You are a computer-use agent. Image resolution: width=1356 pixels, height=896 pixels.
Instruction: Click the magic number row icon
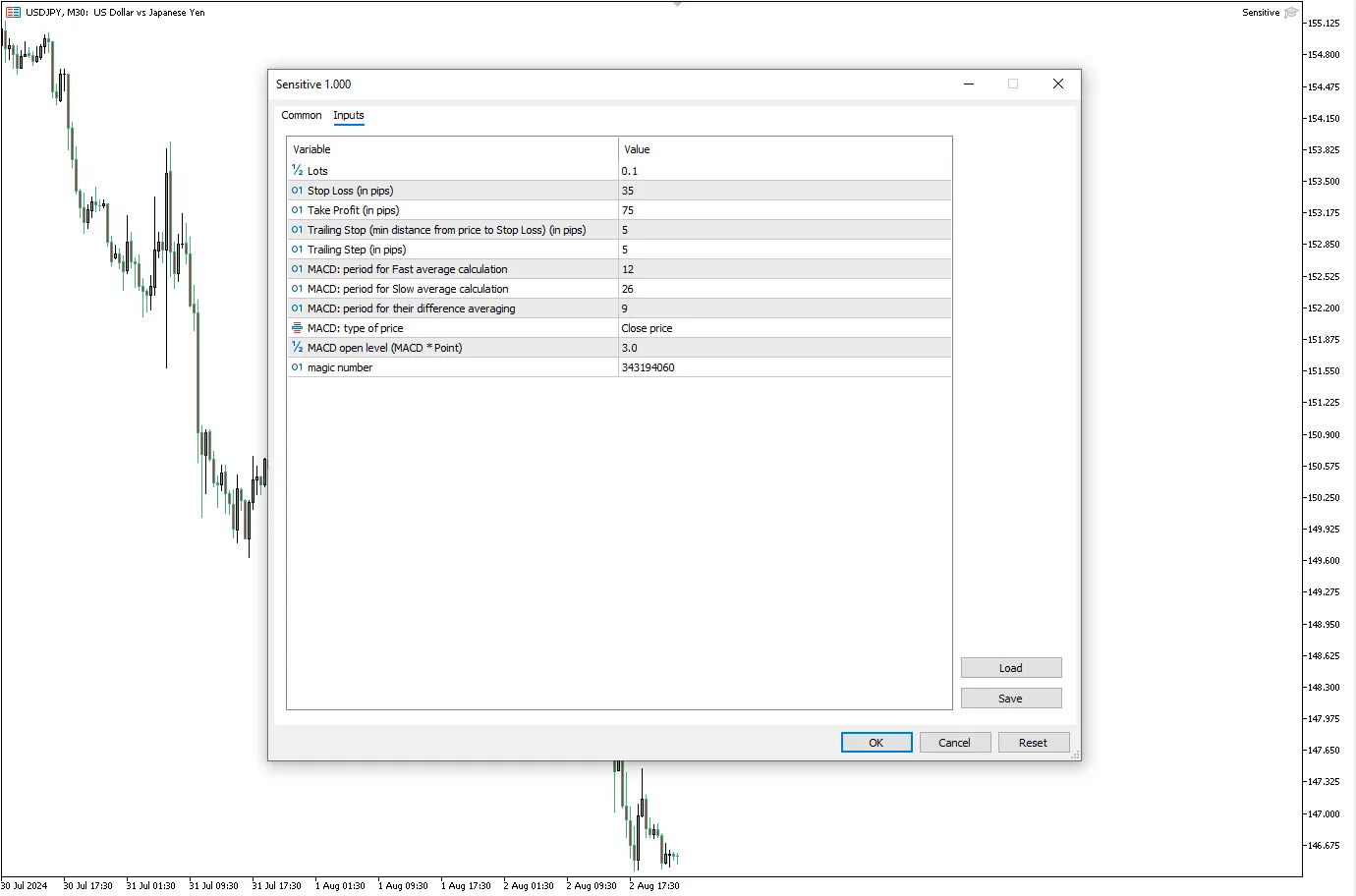pos(297,367)
